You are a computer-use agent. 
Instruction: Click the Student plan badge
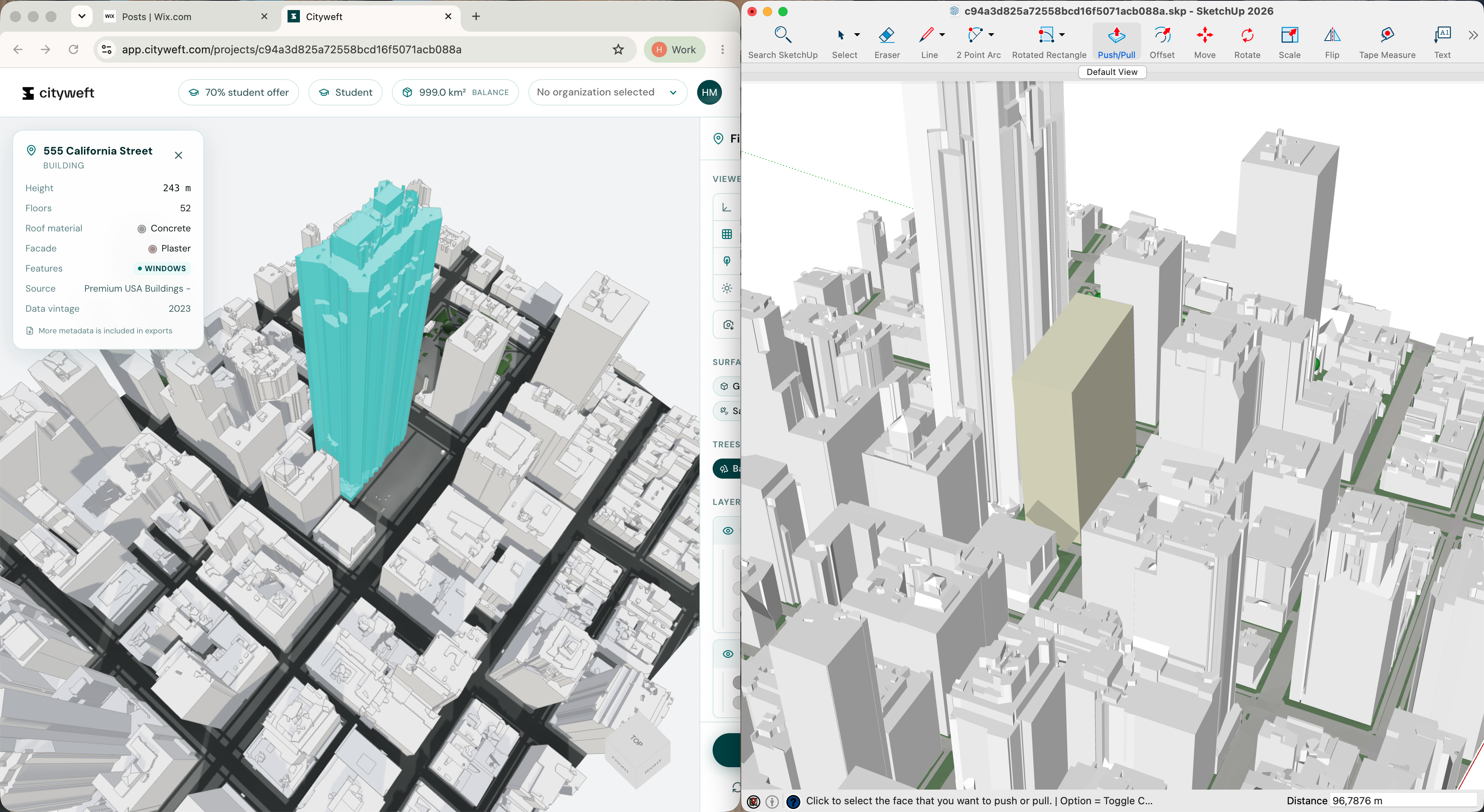pyautogui.click(x=345, y=92)
